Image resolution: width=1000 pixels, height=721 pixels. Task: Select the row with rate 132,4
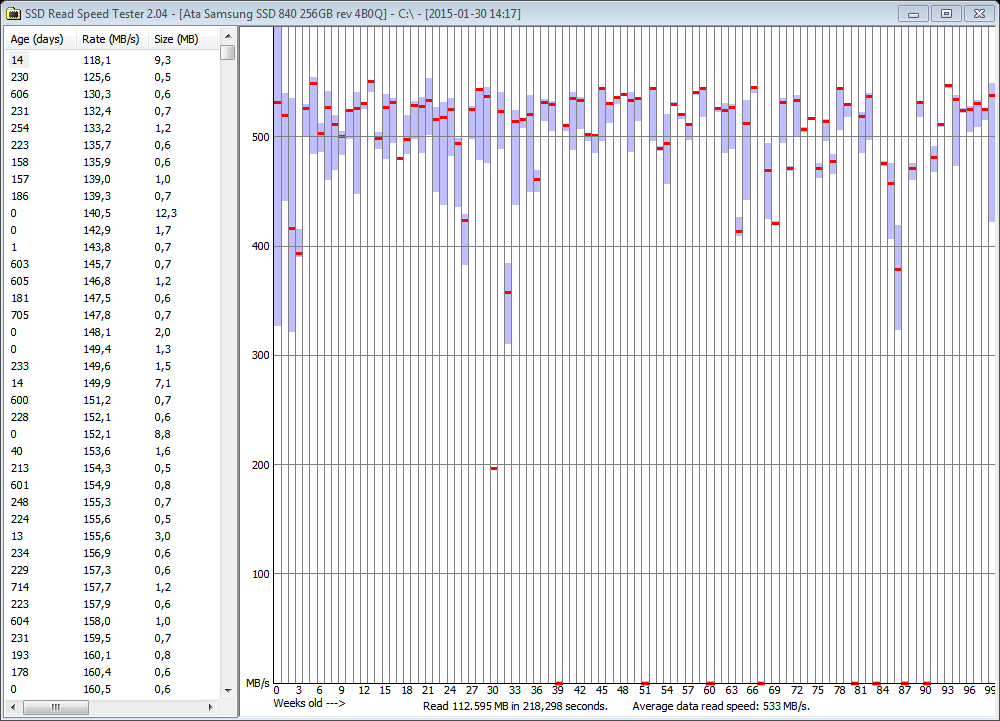112,111
